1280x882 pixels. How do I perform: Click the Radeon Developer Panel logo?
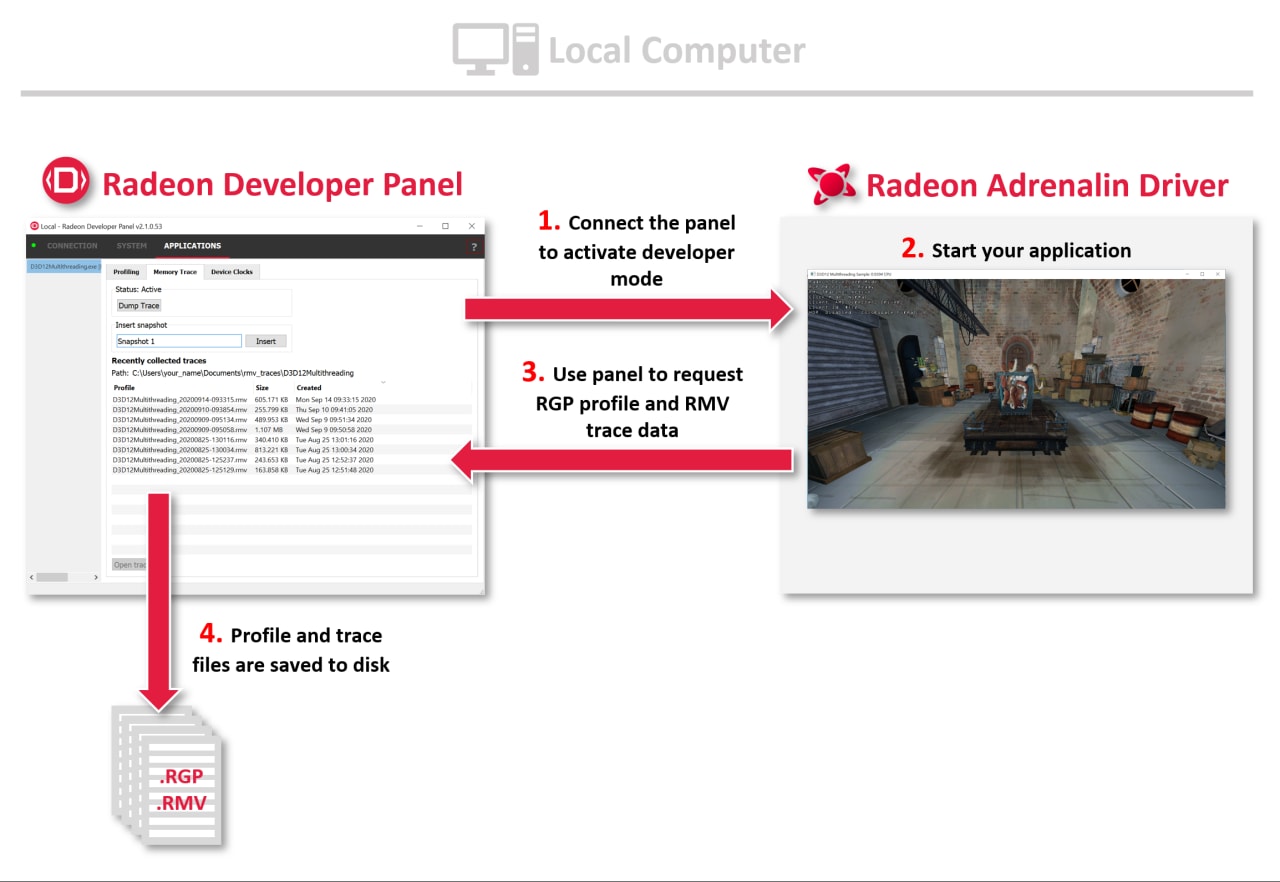(66, 182)
